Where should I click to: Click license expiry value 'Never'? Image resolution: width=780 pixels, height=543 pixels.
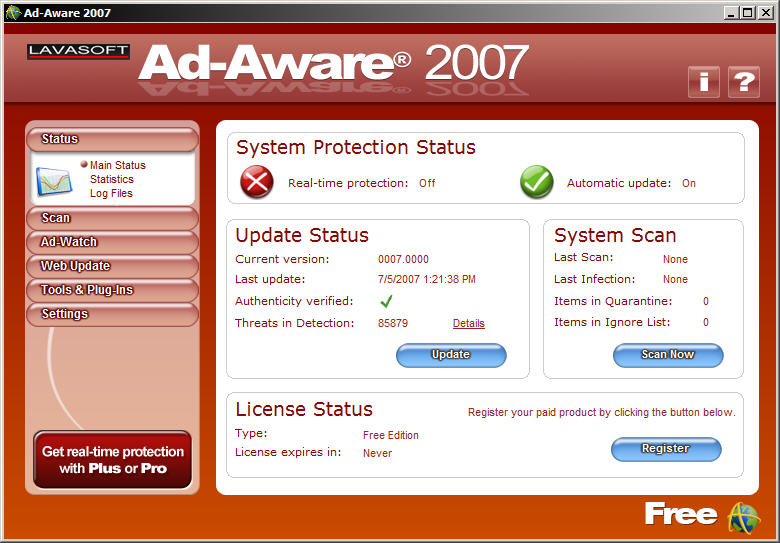point(377,453)
